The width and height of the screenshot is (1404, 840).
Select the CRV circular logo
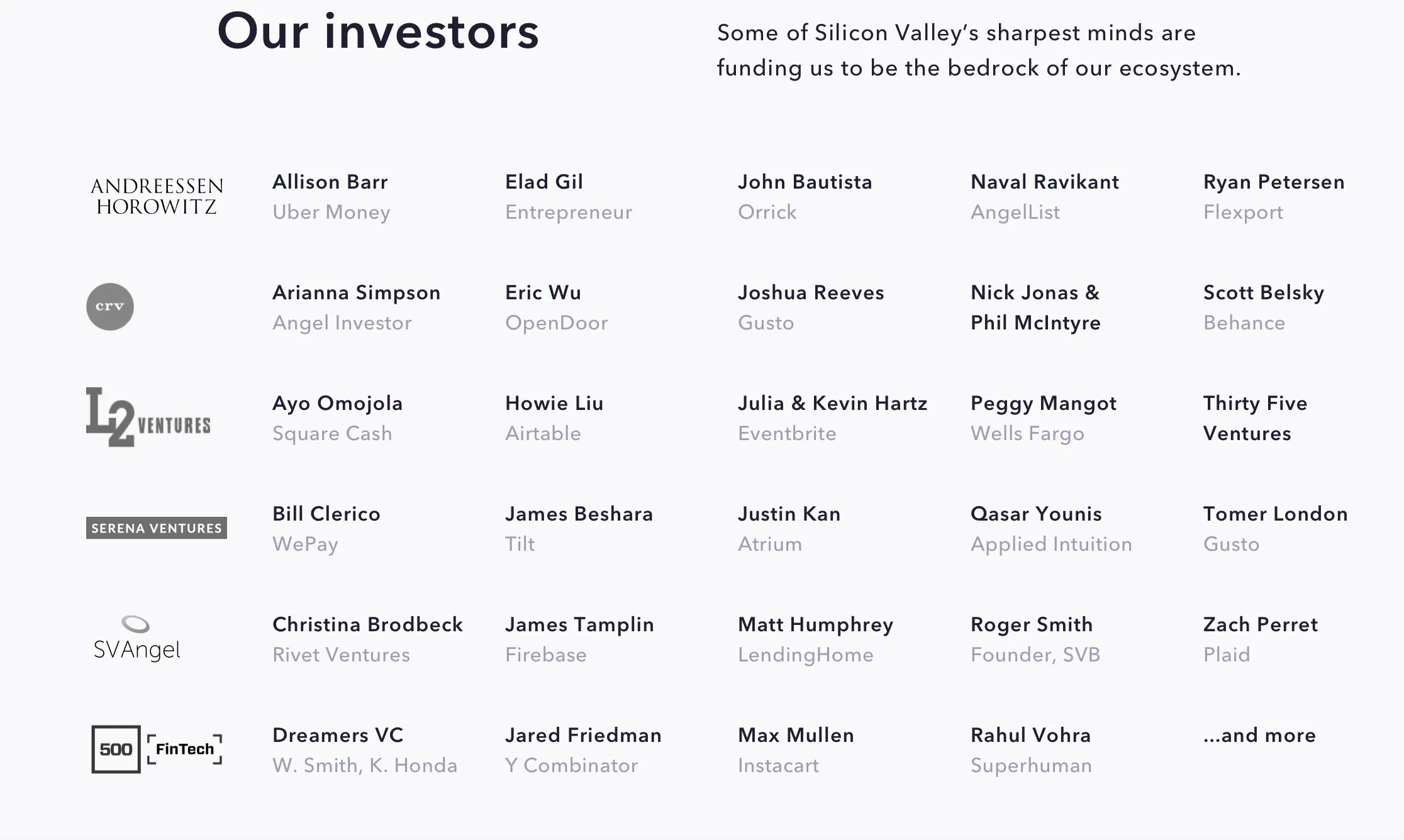click(x=110, y=307)
